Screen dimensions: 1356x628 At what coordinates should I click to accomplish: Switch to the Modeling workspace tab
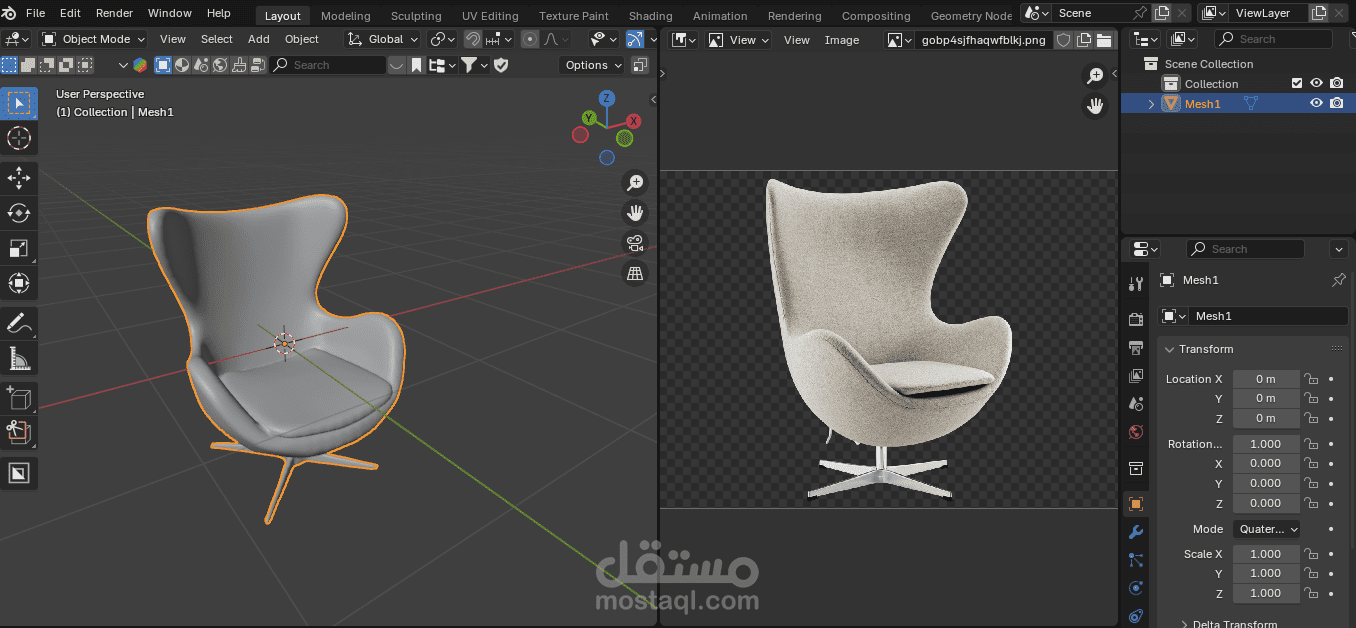coord(346,16)
